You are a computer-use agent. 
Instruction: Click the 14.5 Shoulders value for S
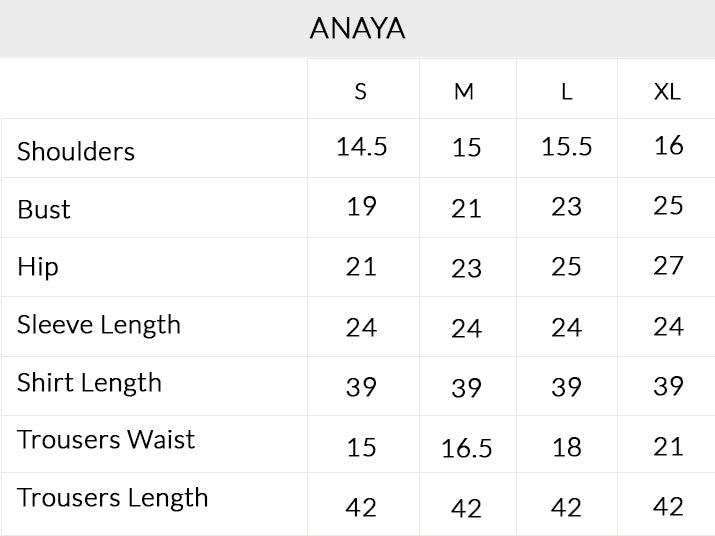coord(362,147)
